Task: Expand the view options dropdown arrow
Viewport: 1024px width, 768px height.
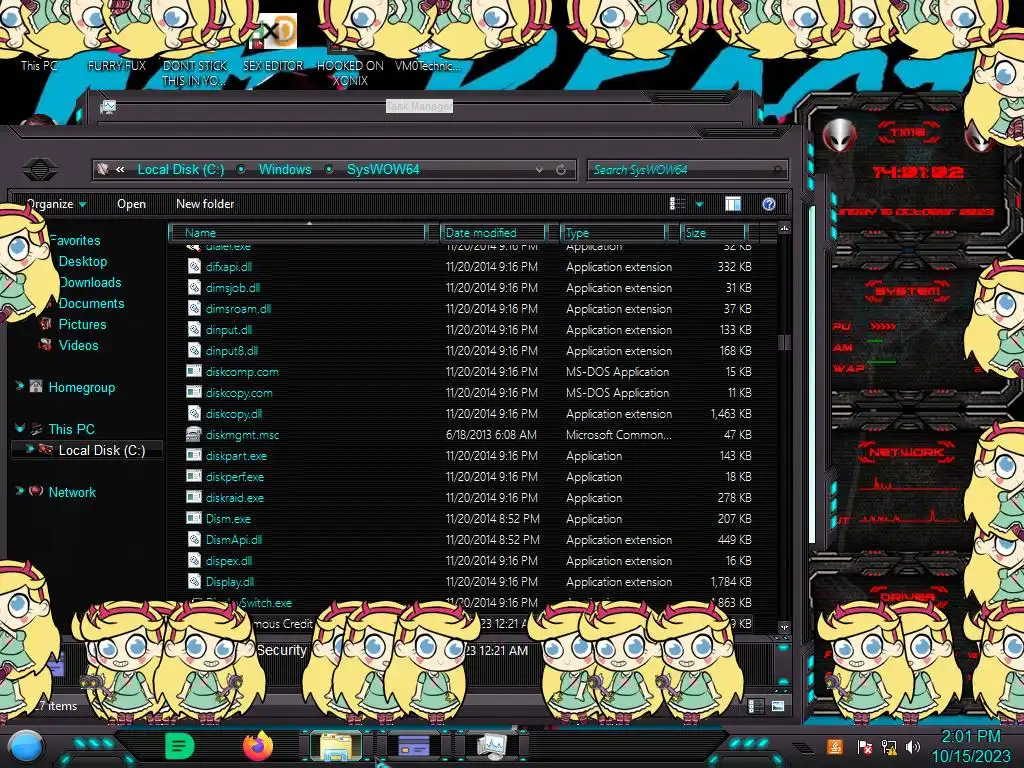Action: 699,204
